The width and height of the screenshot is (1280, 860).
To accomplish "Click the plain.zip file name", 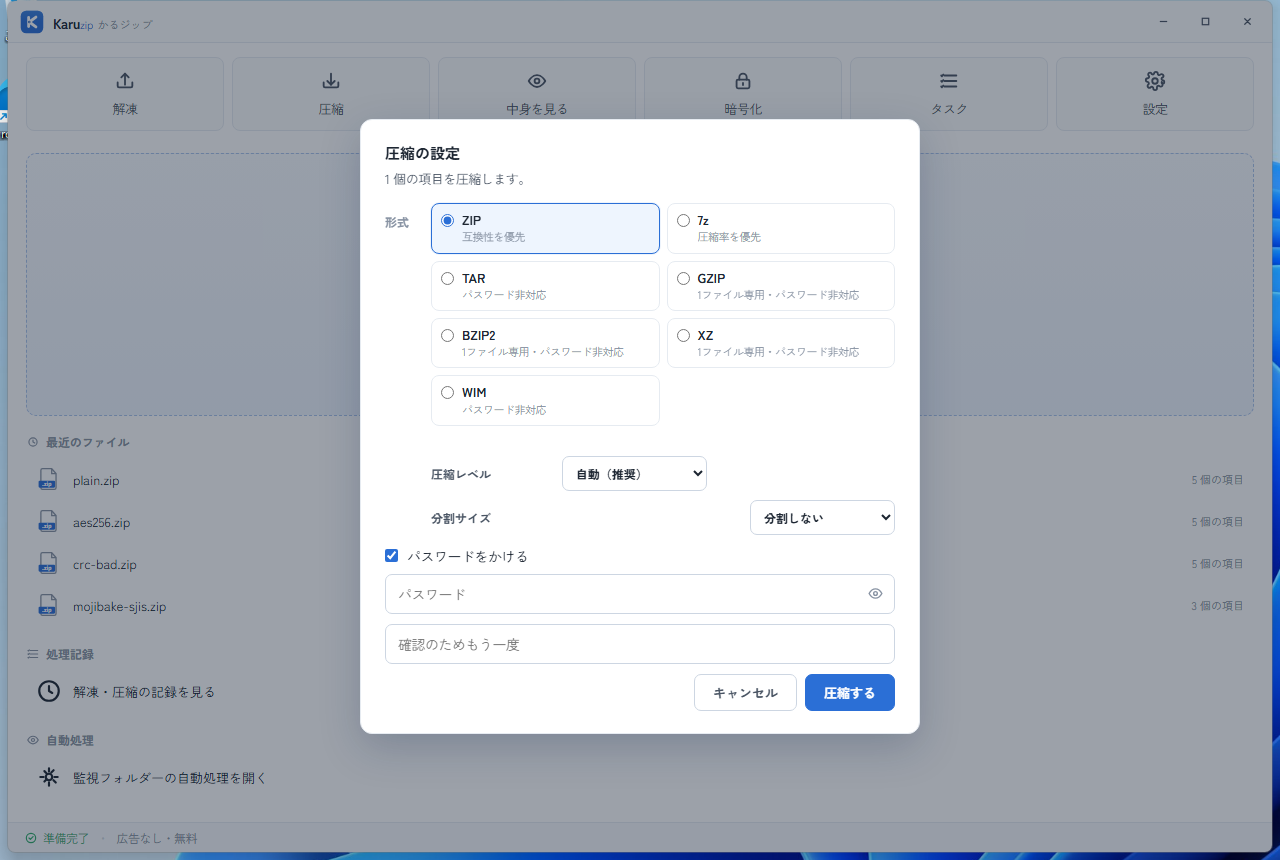I will click(96, 481).
